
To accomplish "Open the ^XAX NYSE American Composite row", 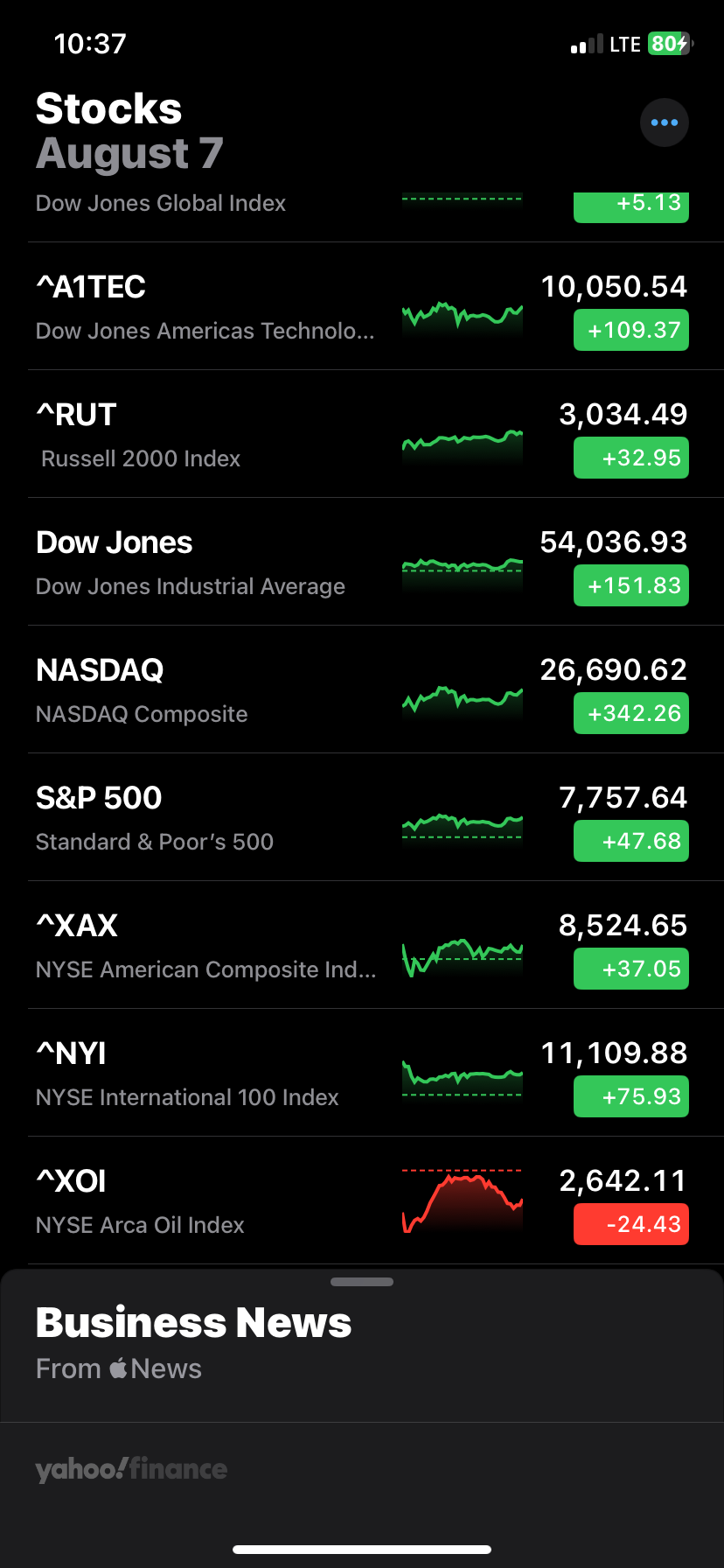I will (x=362, y=945).
